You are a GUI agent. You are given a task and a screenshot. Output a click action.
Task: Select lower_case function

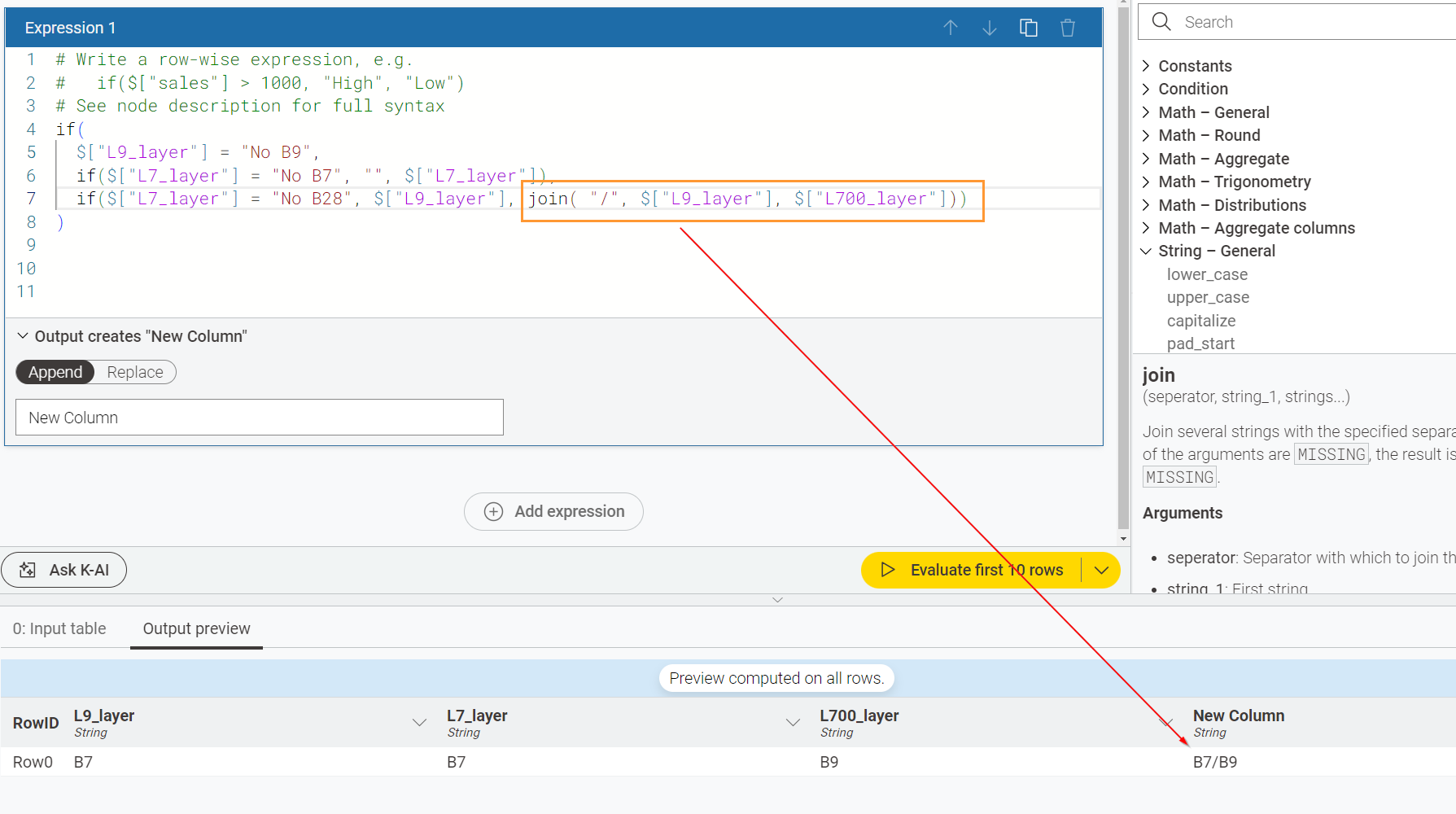pyautogui.click(x=1207, y=274)
